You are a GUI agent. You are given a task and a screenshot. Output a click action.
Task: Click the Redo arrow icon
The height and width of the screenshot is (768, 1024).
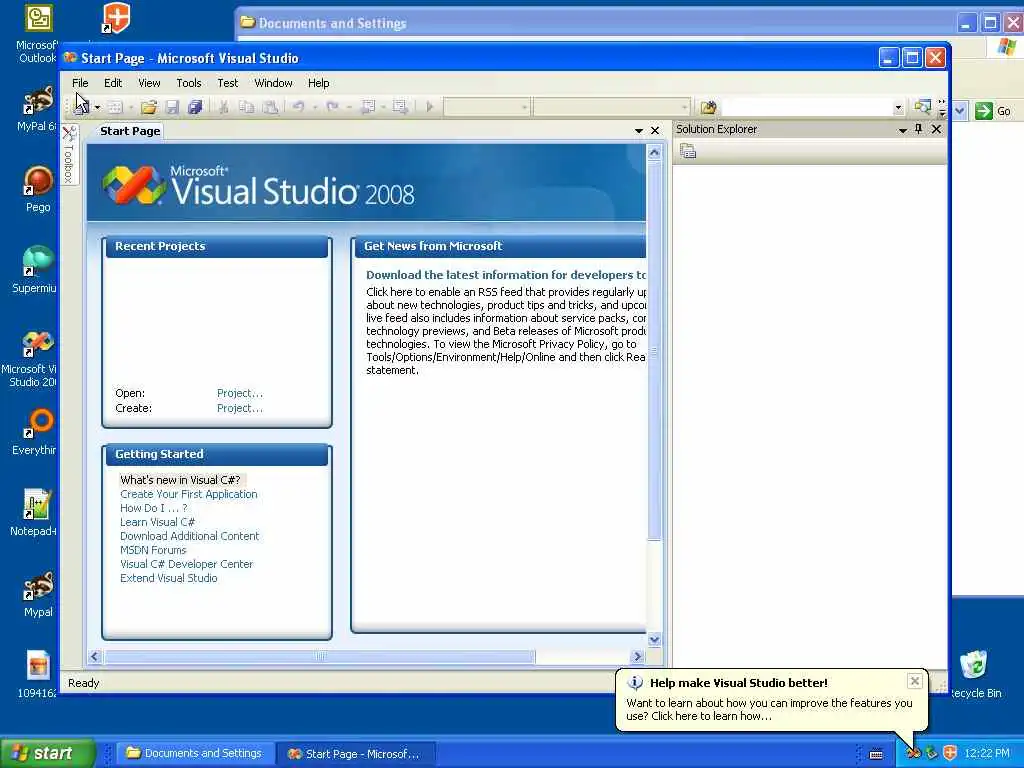click(332, 107)
